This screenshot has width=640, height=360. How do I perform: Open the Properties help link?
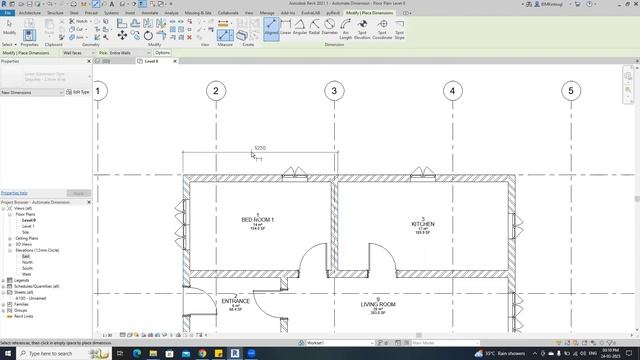tap(14, 193)
